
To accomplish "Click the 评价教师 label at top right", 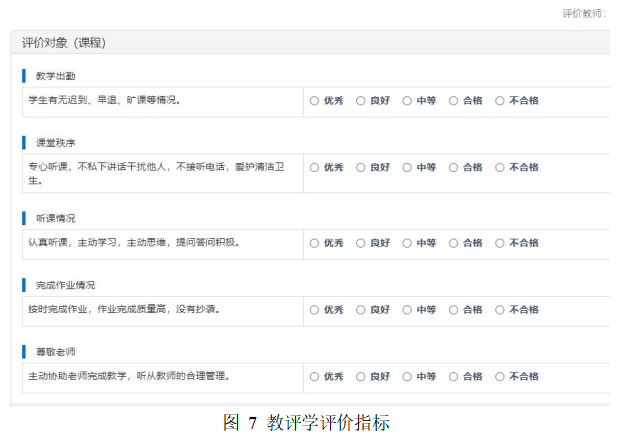I will coord(583,13).
